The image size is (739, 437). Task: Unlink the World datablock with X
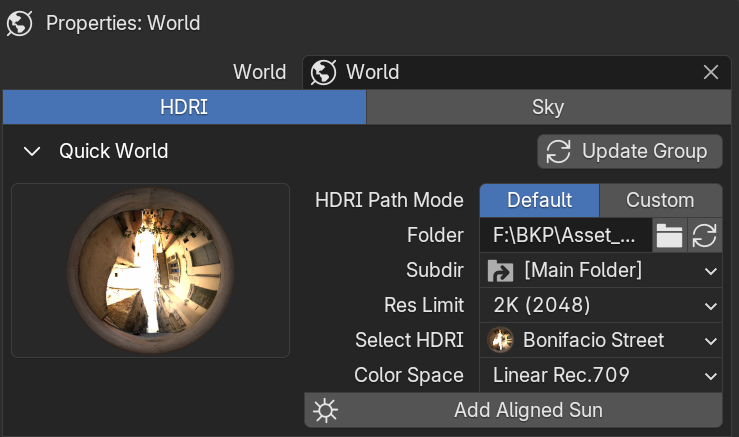coord(711,73)
